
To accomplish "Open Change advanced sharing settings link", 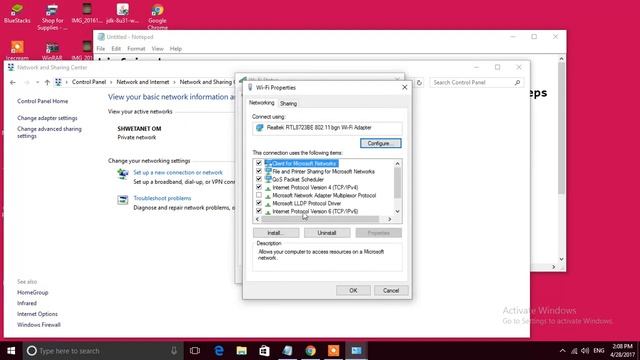I will pyautogui.click(x=49, y=132).
